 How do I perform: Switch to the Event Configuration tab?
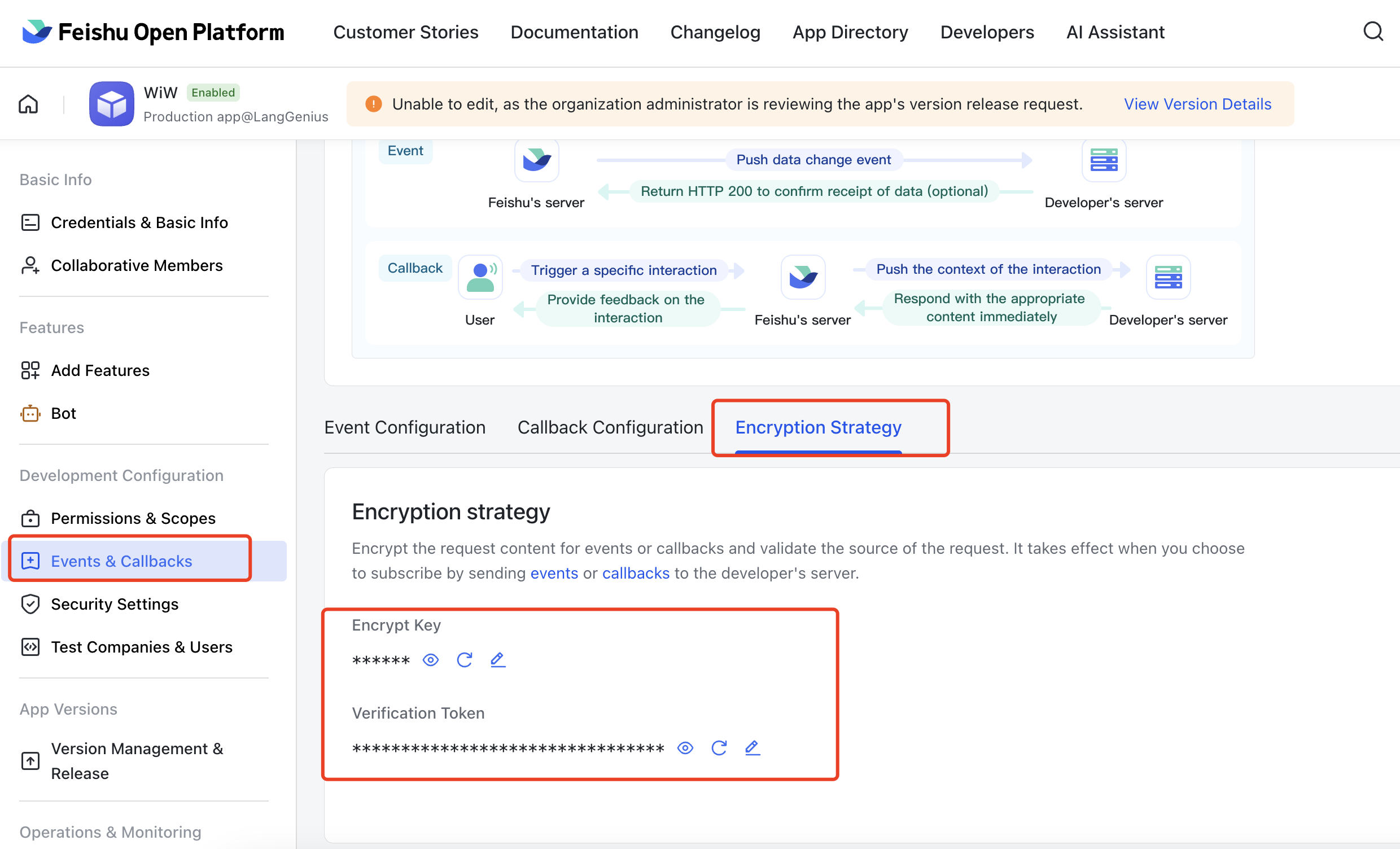pyautogui.click(x=405, y=427)
